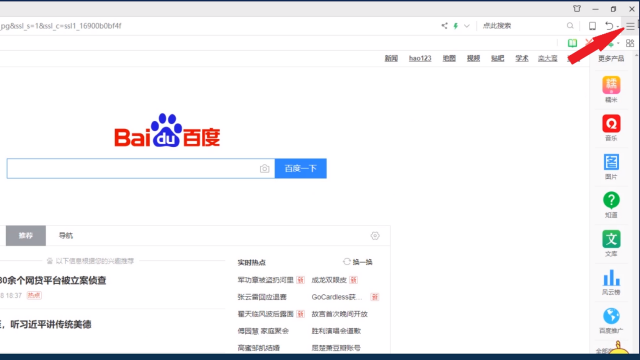Click the address bar URL text
Viewport: 640px width, 360px height.
point(61,26)
